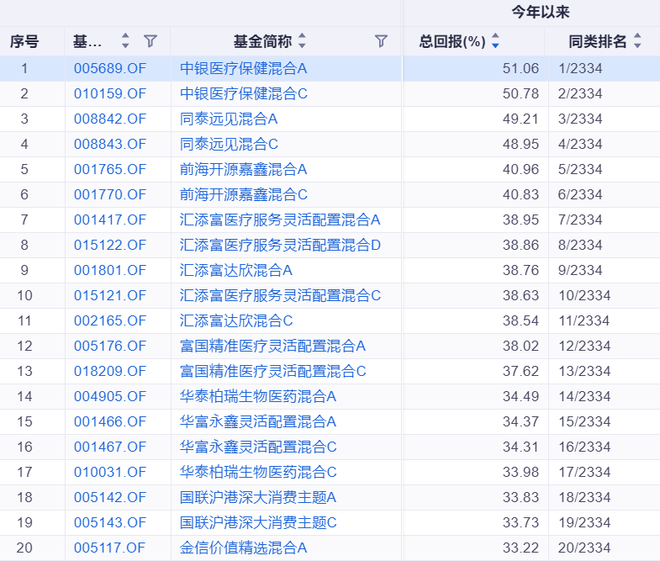The width and height of the screenshot is (660, 561).
Task: Click the 今年以来 group header
Action: coord(531,12)
